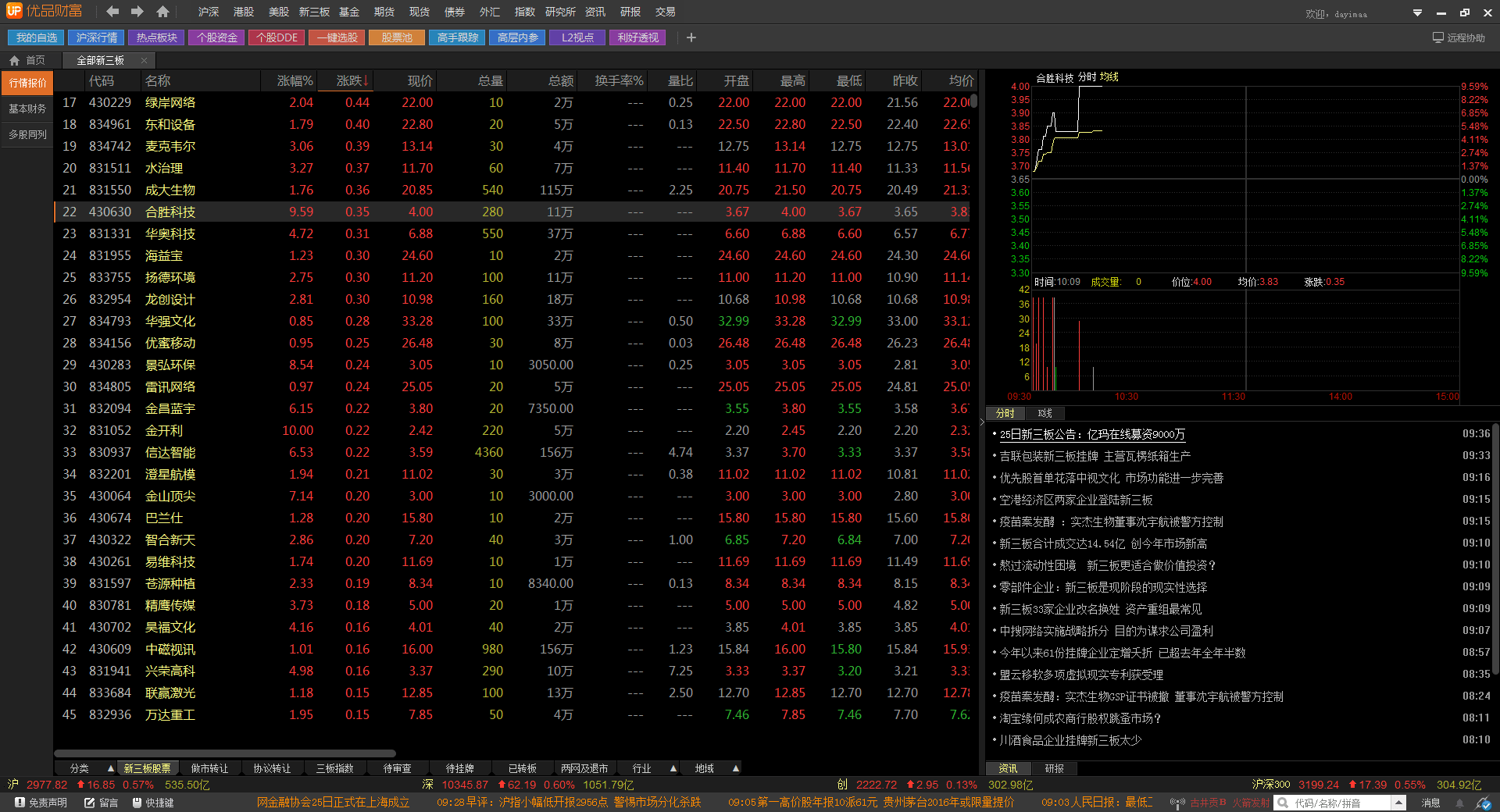Select the 新三板股票 bottom tab
This screenshot has width=1500, height=812.
click(147, 768)
